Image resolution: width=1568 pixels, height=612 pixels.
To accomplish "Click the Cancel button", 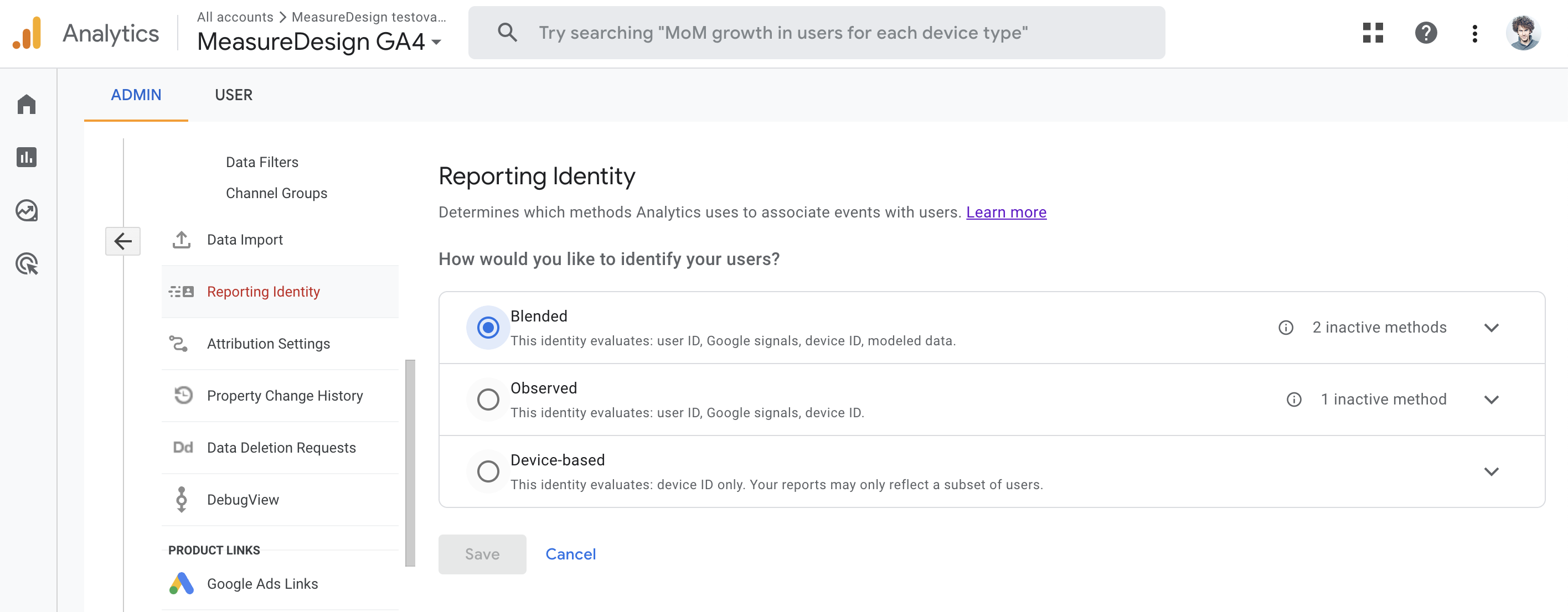I will 570,554.
